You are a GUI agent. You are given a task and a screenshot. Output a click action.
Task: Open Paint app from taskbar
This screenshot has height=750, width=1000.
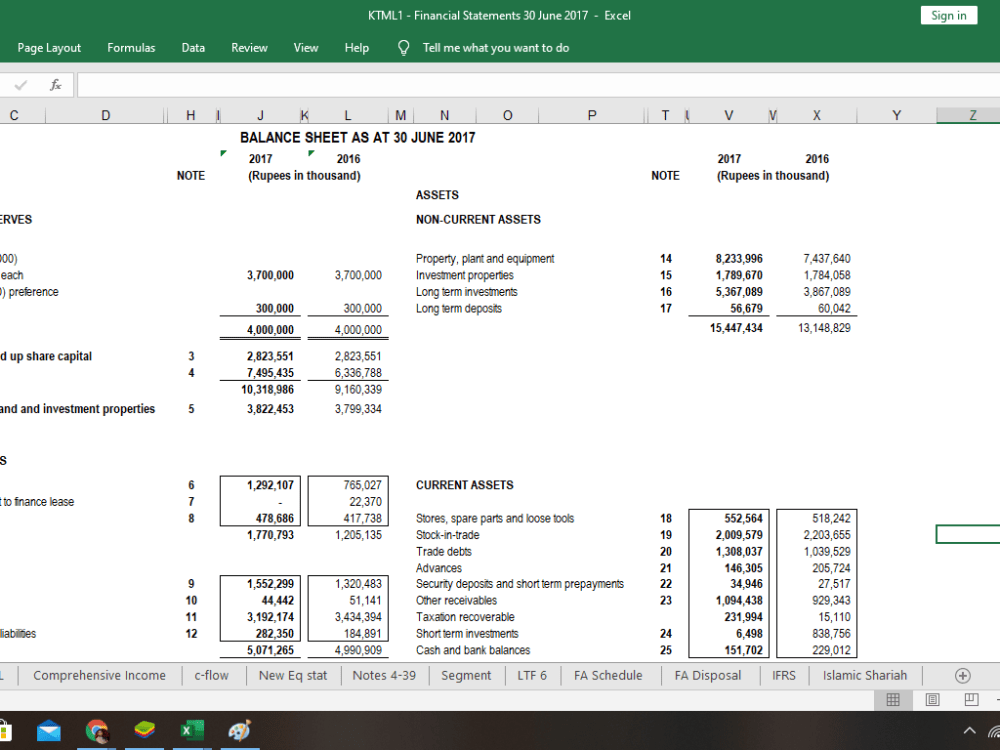tap(240, 731)
